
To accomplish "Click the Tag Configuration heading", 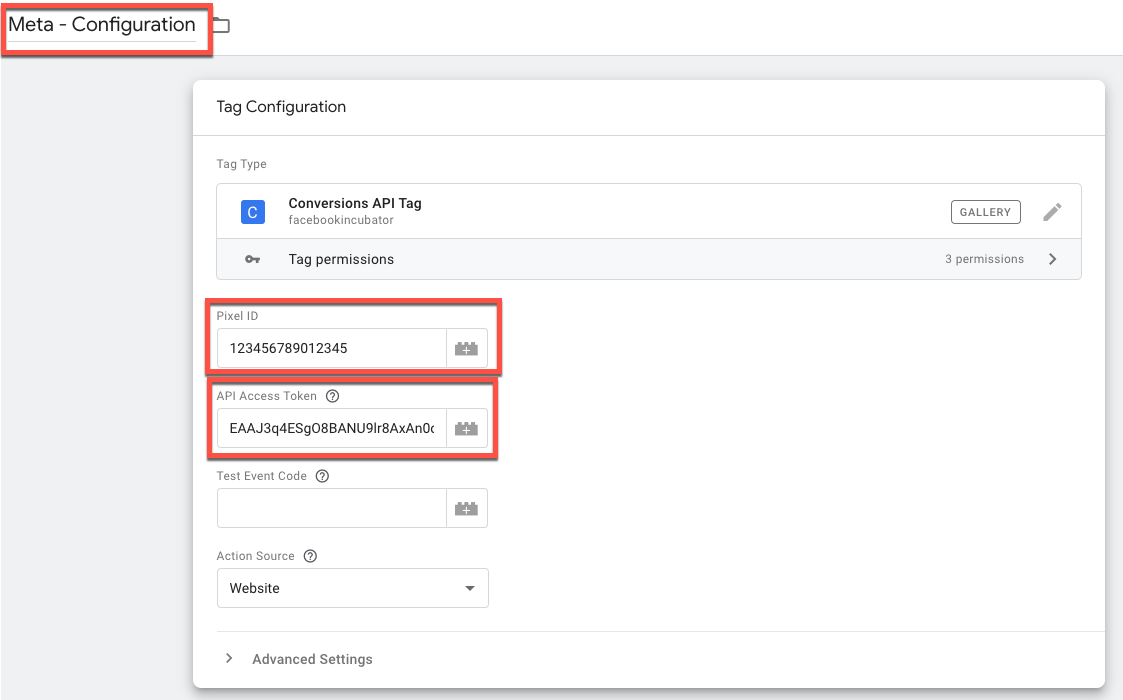I will pos(281,107).
